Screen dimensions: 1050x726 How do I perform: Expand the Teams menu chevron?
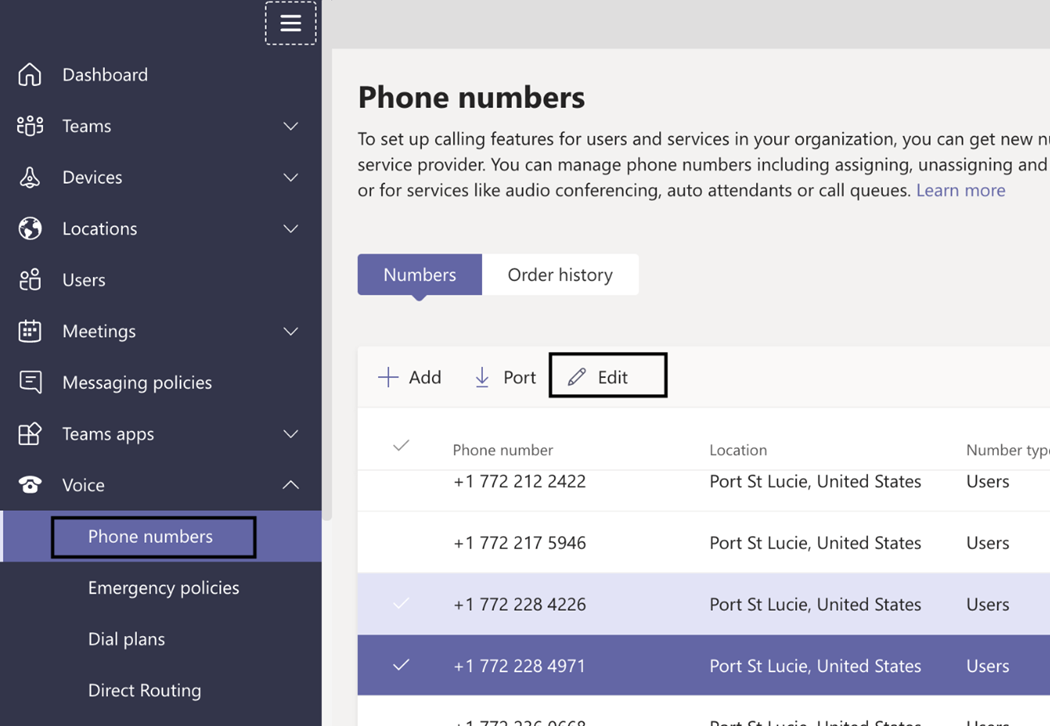290,126
